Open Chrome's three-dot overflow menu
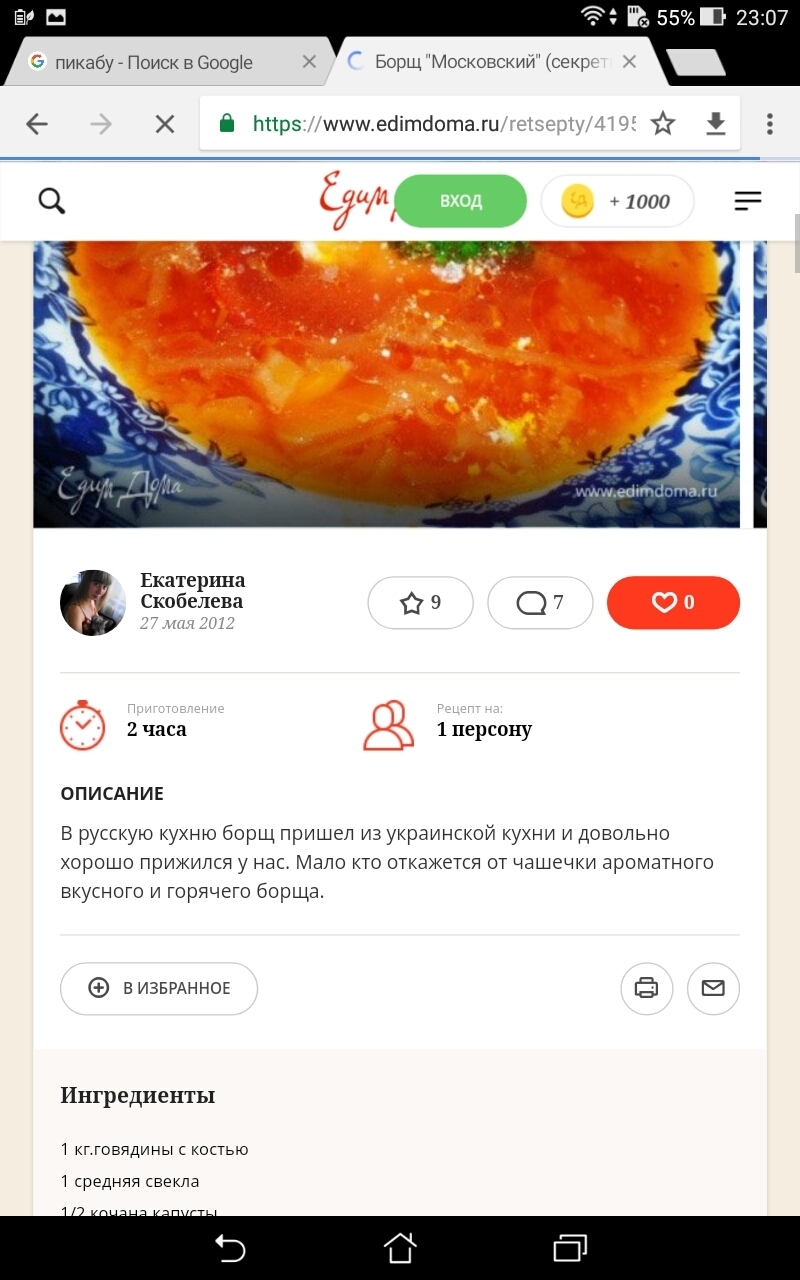This screenshot has width=800, height=1280. point(769,123)
